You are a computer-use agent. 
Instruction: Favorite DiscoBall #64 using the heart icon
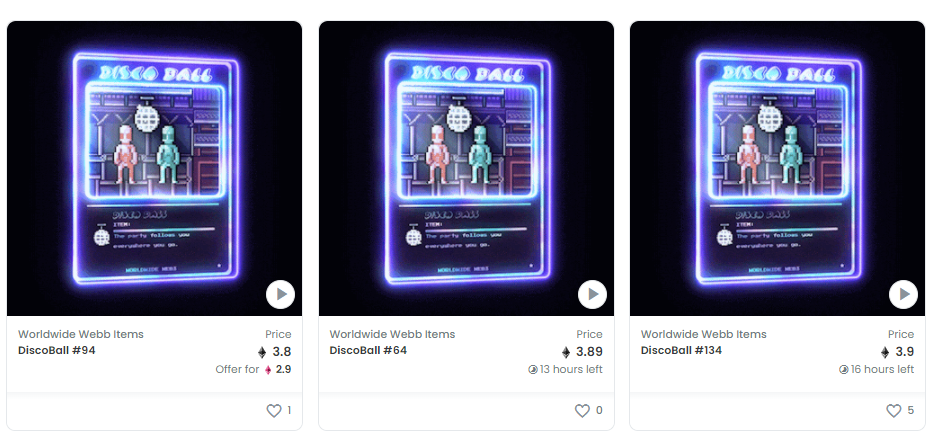[582, 411]
